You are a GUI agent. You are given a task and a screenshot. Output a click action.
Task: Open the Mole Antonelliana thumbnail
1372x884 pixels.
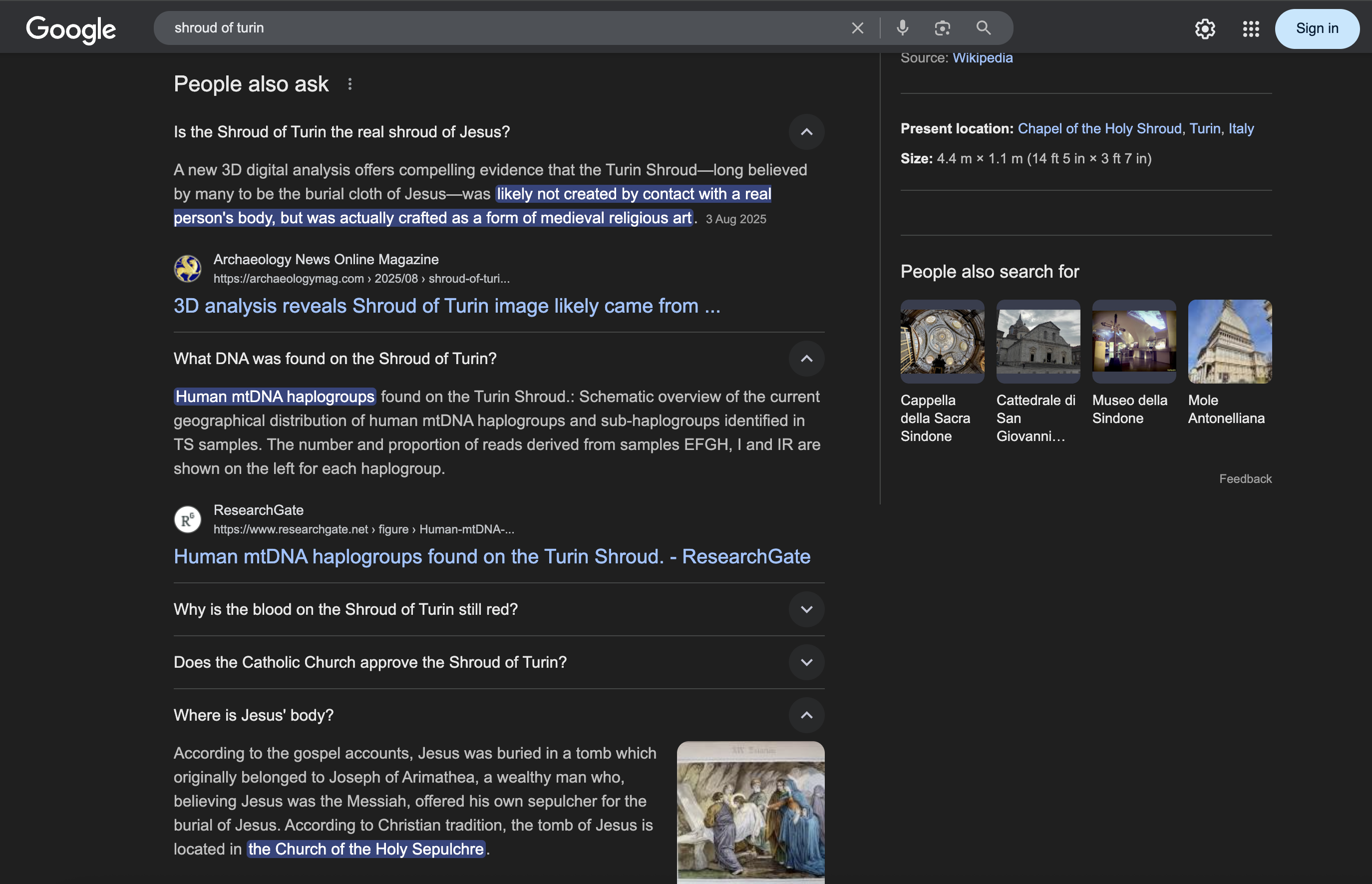pos(1230,342)
